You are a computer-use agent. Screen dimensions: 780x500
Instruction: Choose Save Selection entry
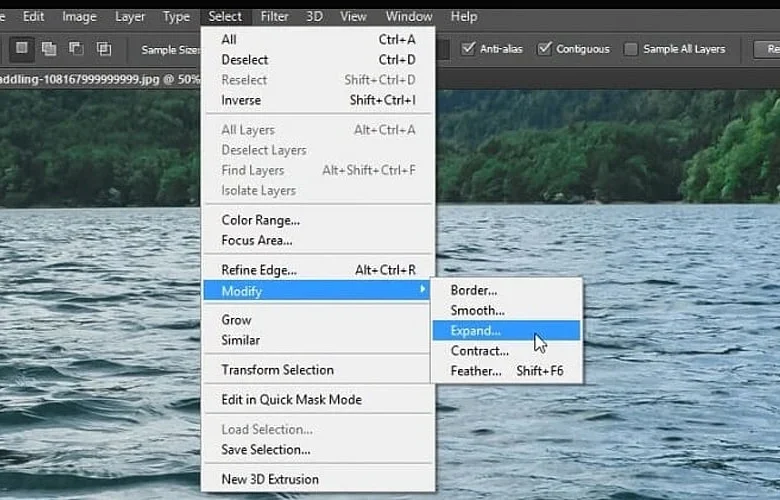[x=318, y=450]
